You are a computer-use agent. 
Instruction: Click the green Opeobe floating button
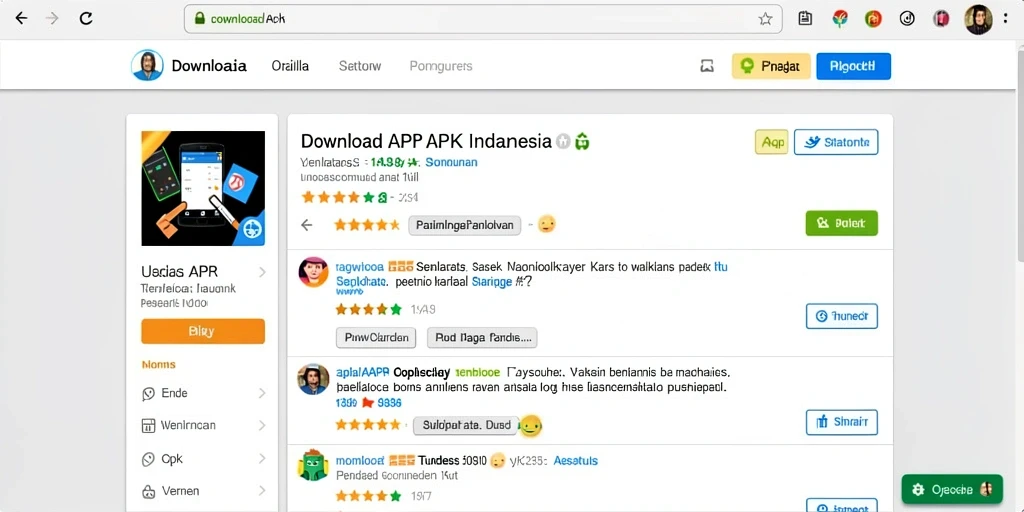point(952,489)
